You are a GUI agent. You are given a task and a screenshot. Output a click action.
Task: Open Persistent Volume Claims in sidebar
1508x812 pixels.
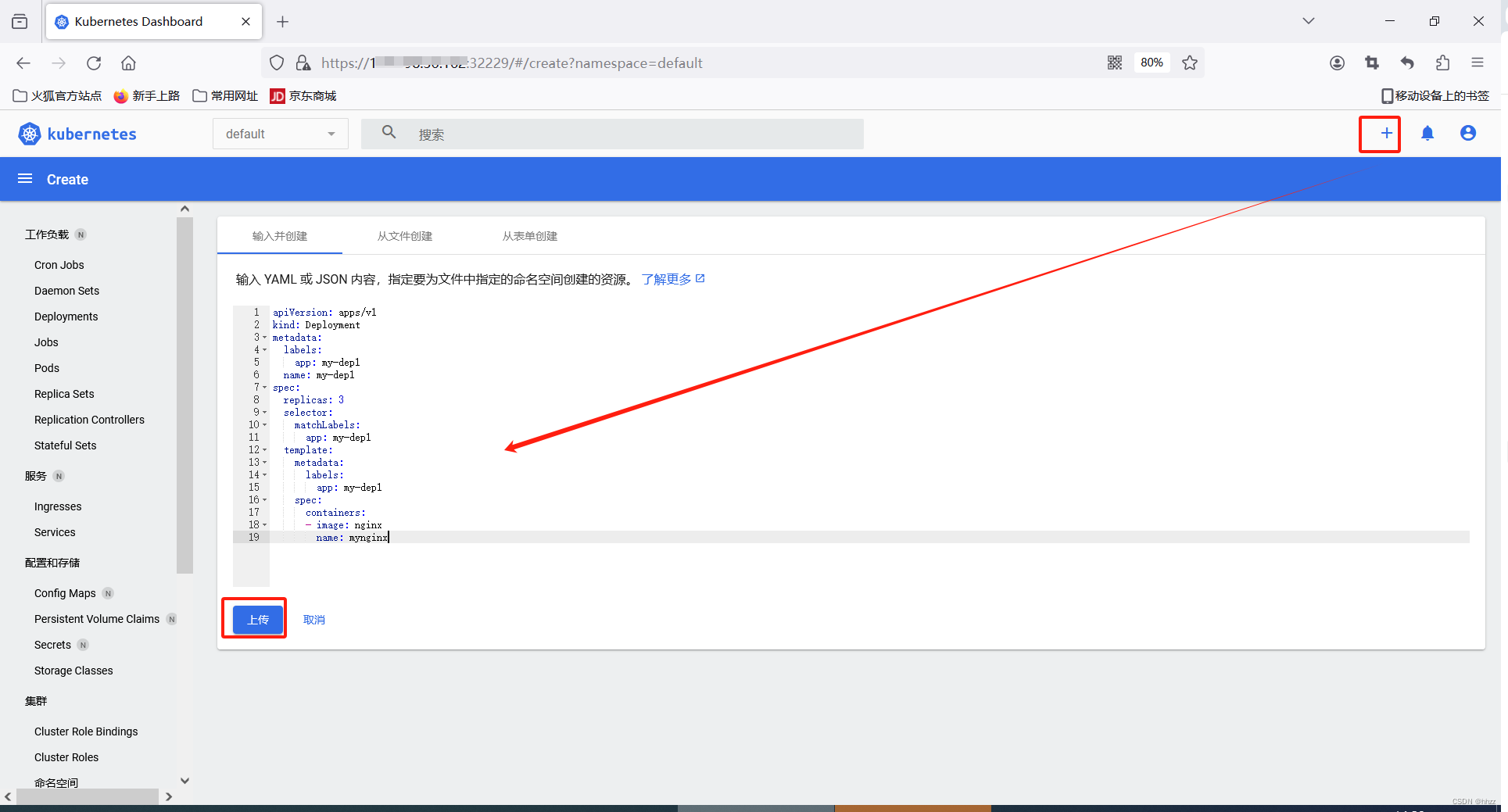coord(97,619)
